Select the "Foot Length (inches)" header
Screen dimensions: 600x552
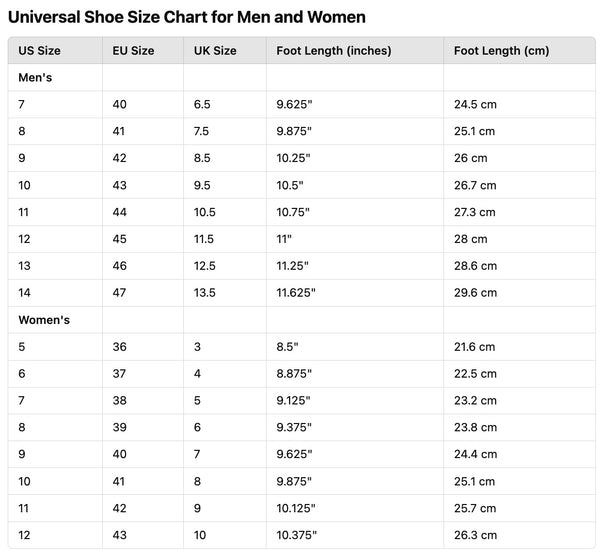pyautogui.click(x=334, y=51)
